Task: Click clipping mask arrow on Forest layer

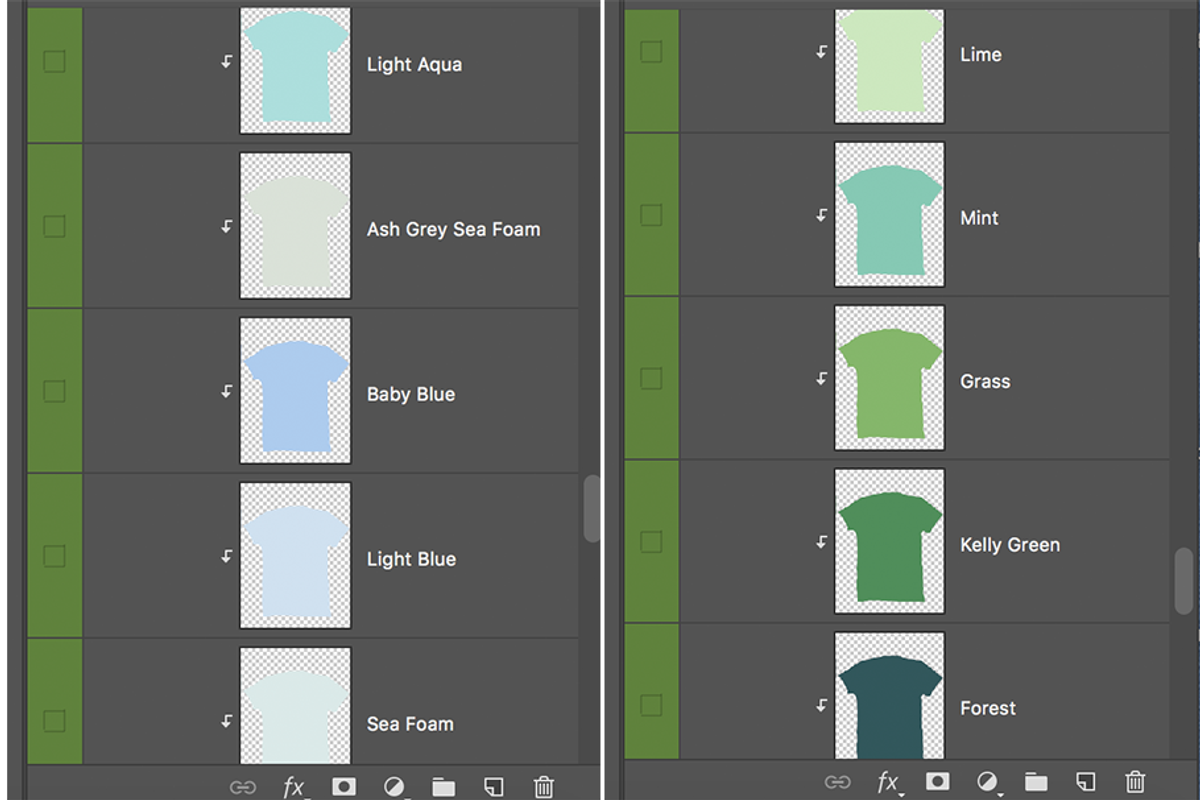Action: click(x=822, y=705)
